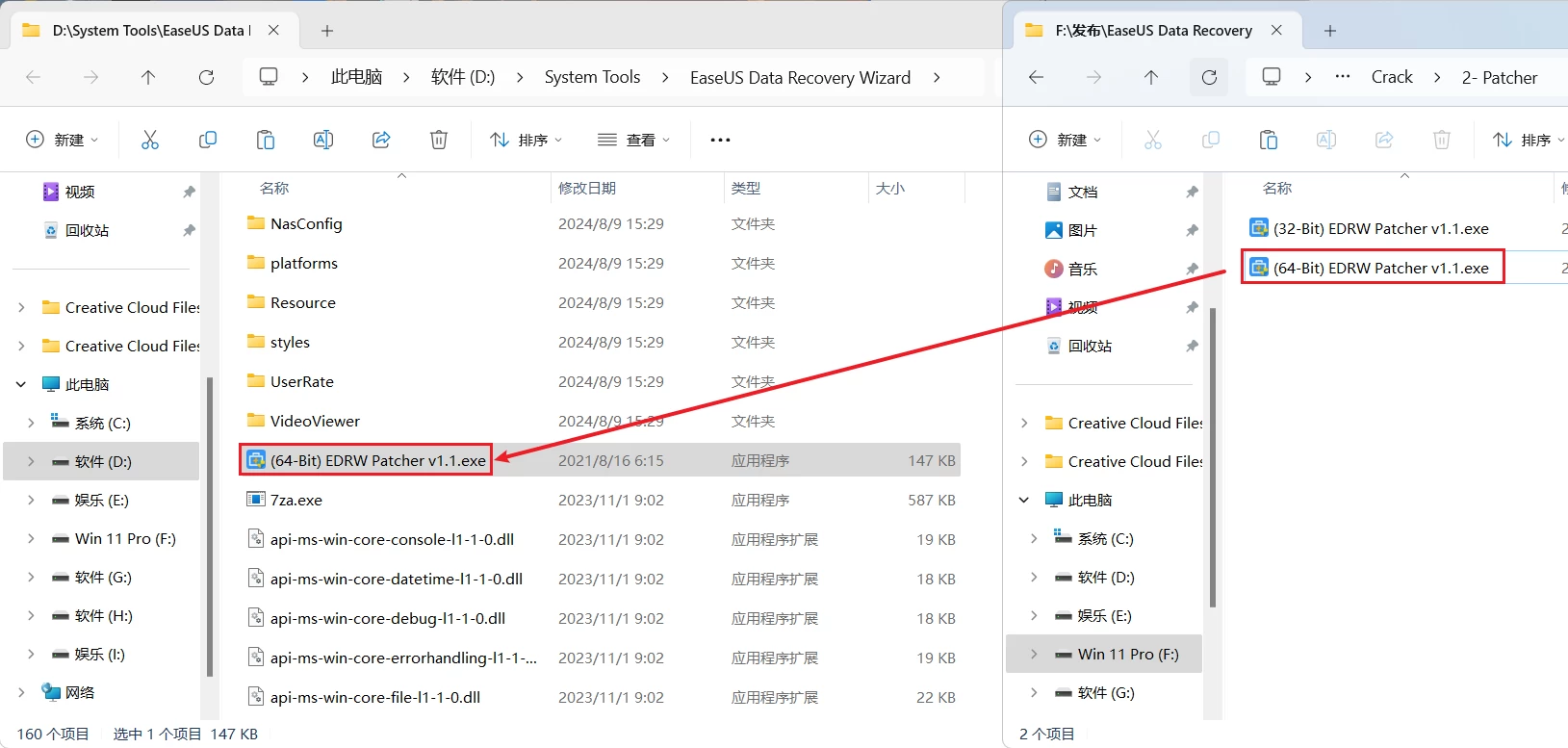Open the 新建 dropdown in left window
Viewport: 1568px width, 748px height.
pyautogui.click(x=63, y=140)
